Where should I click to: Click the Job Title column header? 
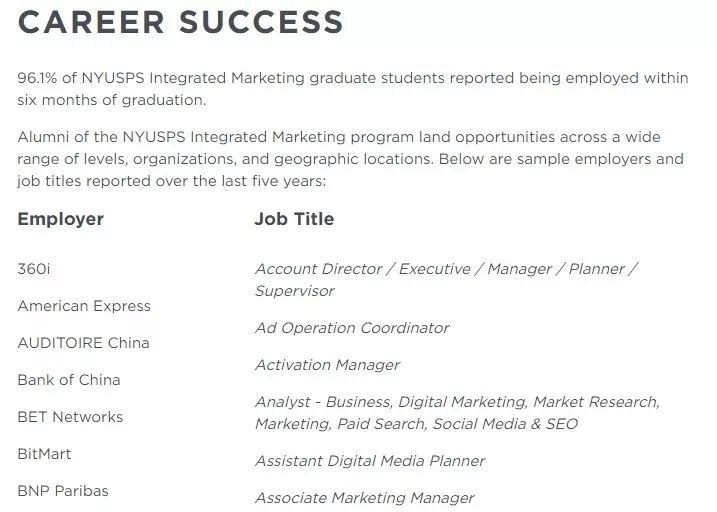click(294, 219)
